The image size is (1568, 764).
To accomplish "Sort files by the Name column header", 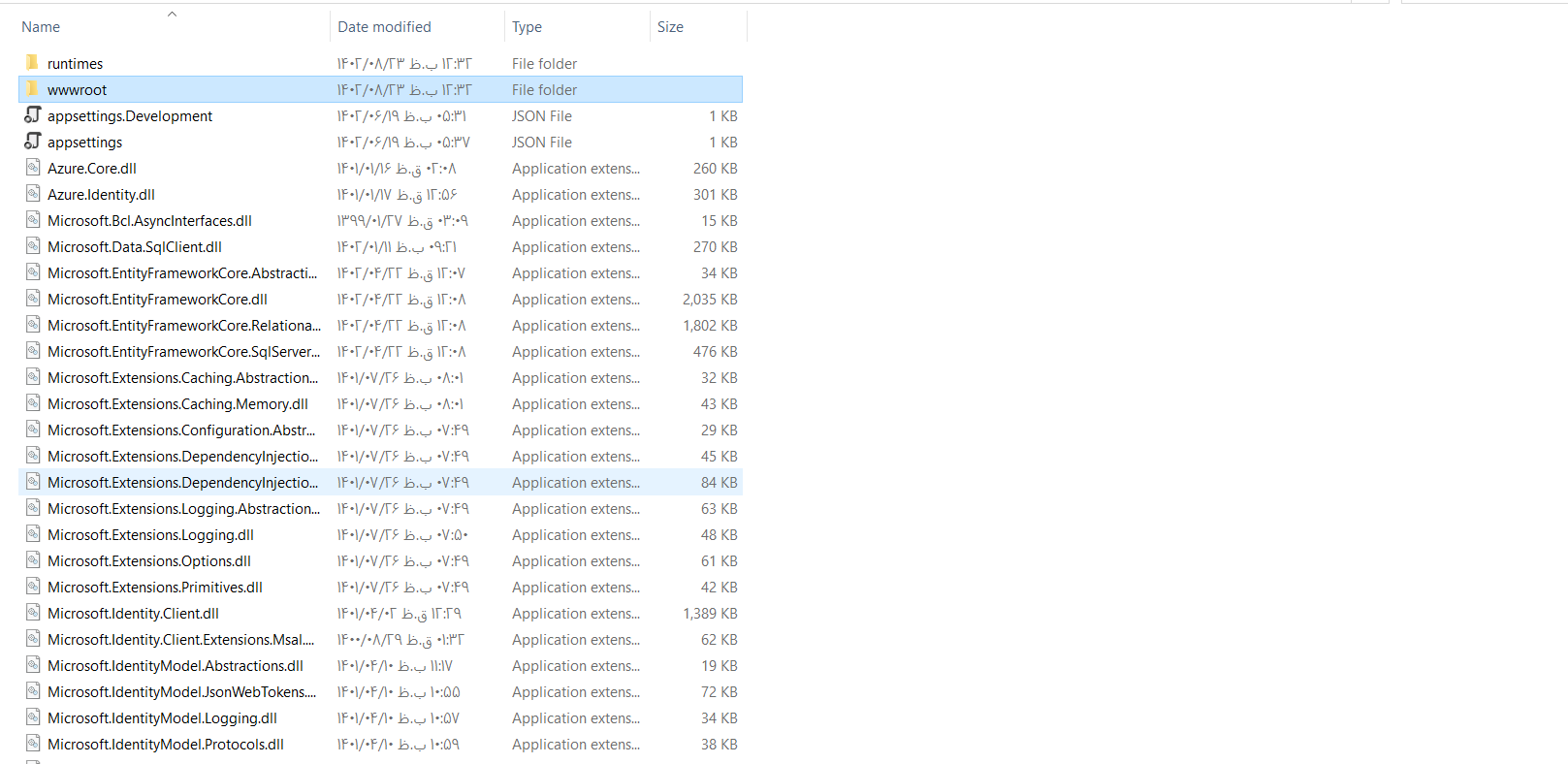I will tap(41, 27).
